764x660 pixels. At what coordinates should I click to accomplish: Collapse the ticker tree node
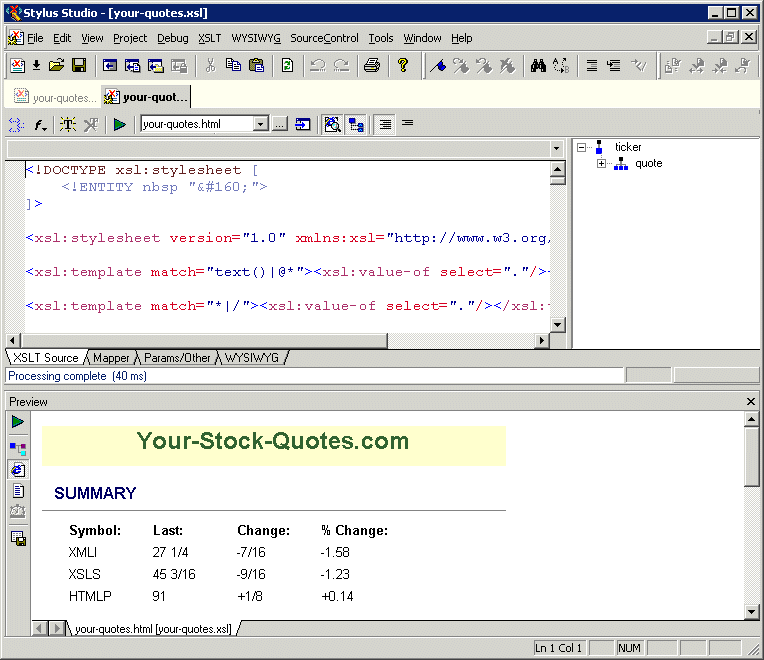click(582, 148)
